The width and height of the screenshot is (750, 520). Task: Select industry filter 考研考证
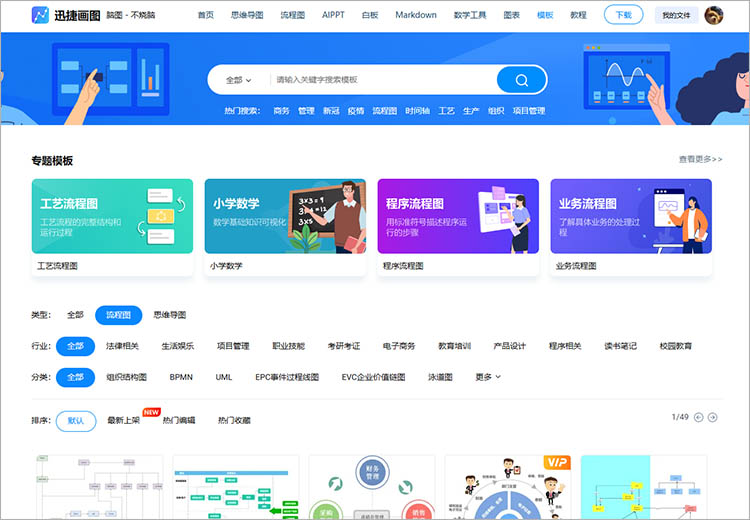coord(344,346)
